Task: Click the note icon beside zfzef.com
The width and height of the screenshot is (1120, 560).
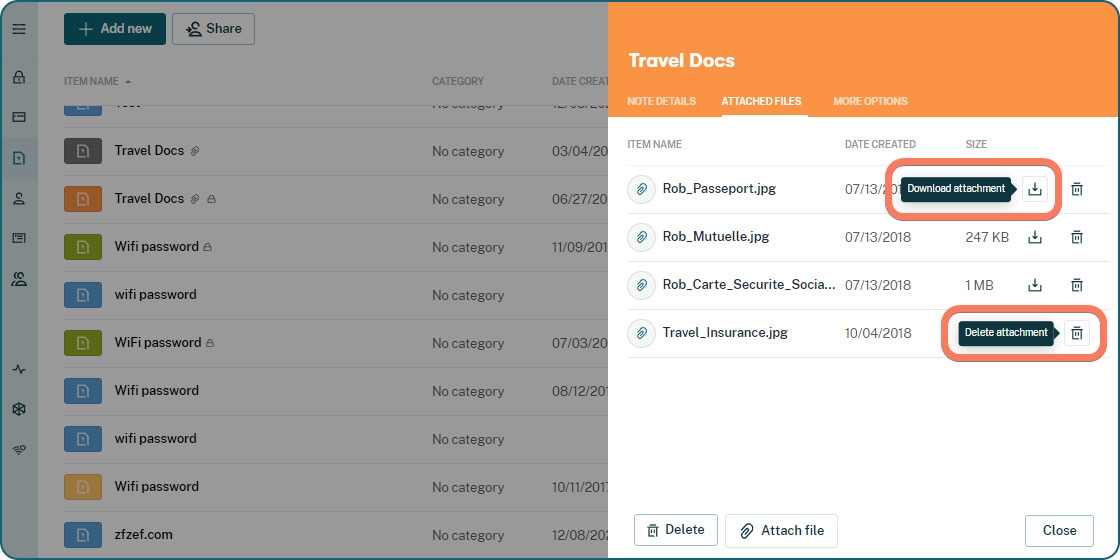Action: [x=83, y=534]
